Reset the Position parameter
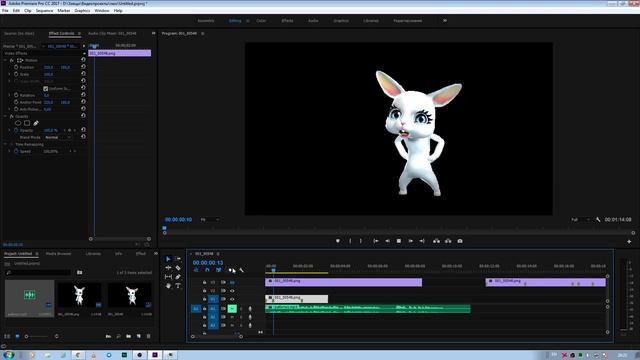Screen dimensions: 640x360 click(x=83, y=67)
